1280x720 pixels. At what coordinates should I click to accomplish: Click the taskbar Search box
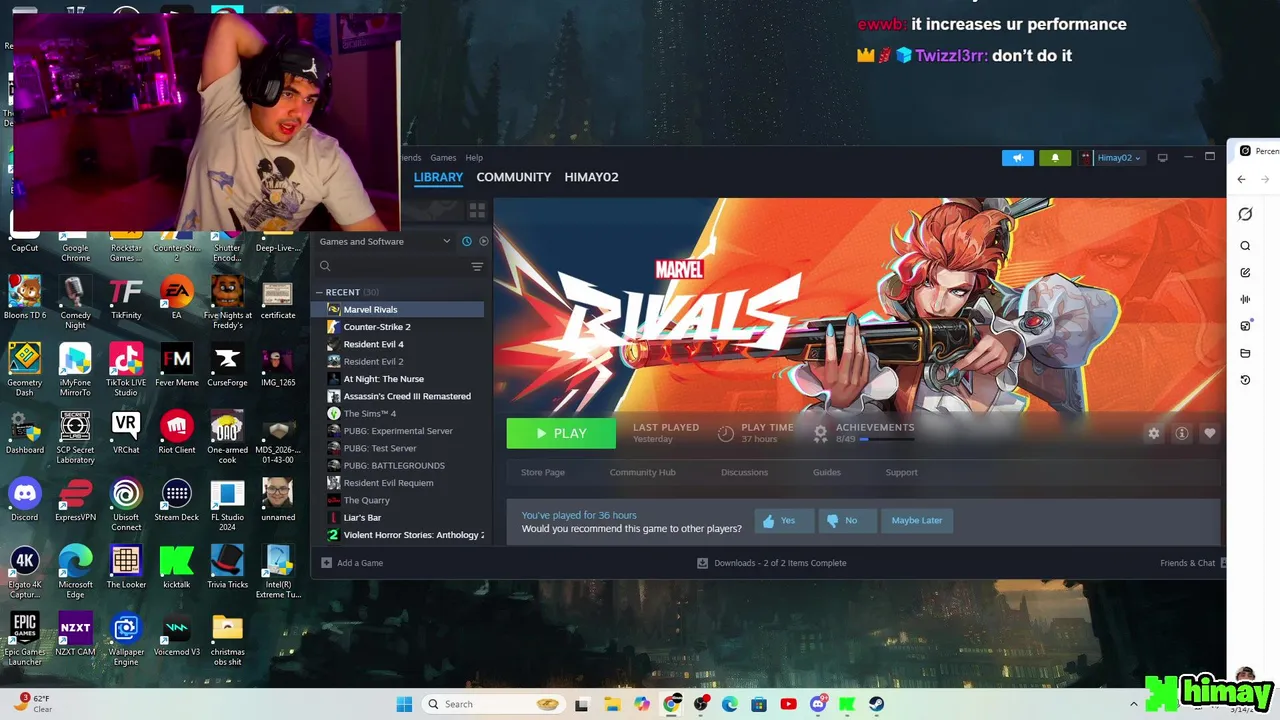(x=492, y=704)
